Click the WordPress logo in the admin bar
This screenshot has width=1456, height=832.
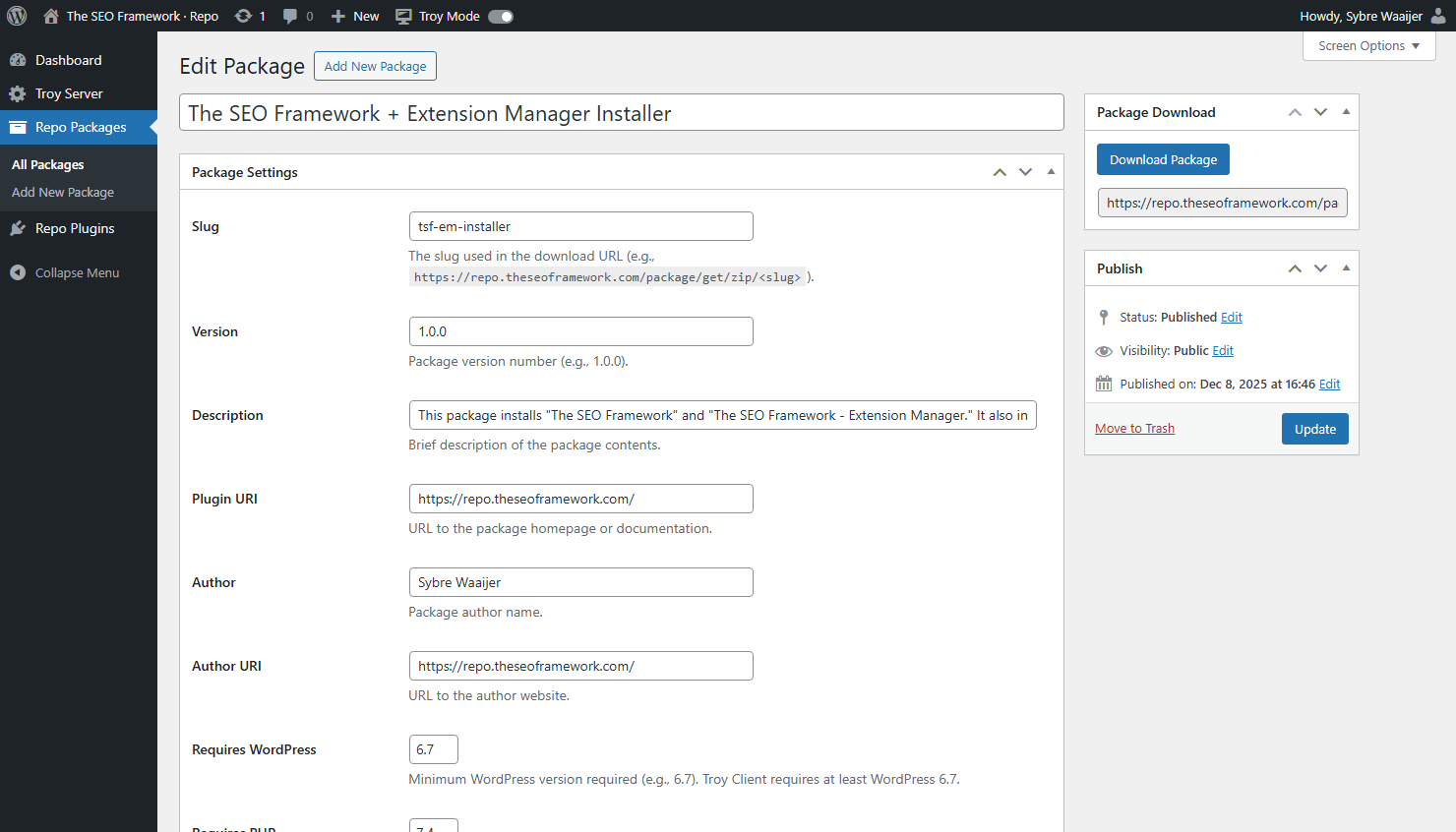pyautogui.click(x=16, y=16)
